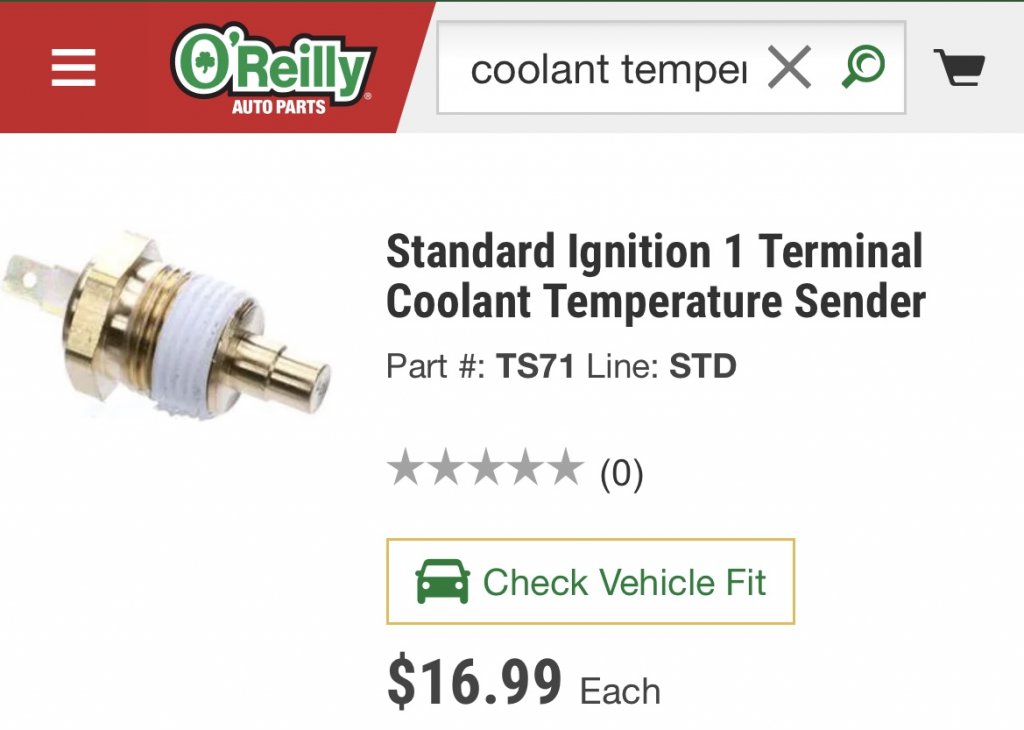Open the (0) reviews count
Viewport: 1024px width, 730px height.
621,473
